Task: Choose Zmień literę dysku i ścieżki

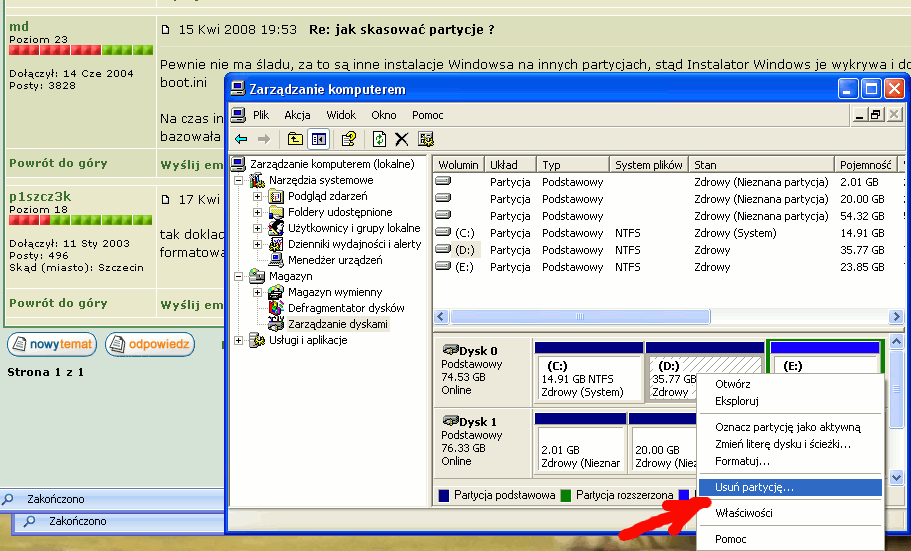Action: pos(791,444)
